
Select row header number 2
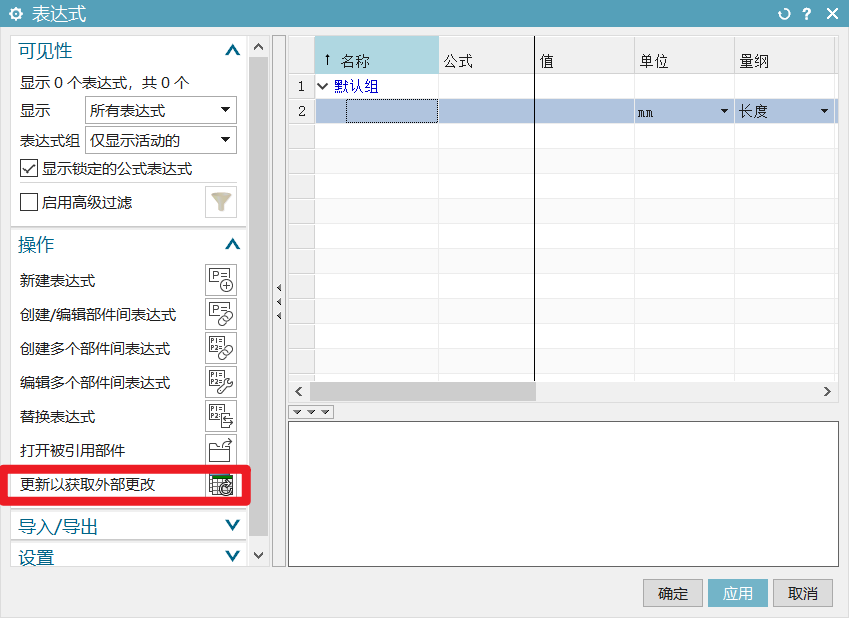[302, 111]
